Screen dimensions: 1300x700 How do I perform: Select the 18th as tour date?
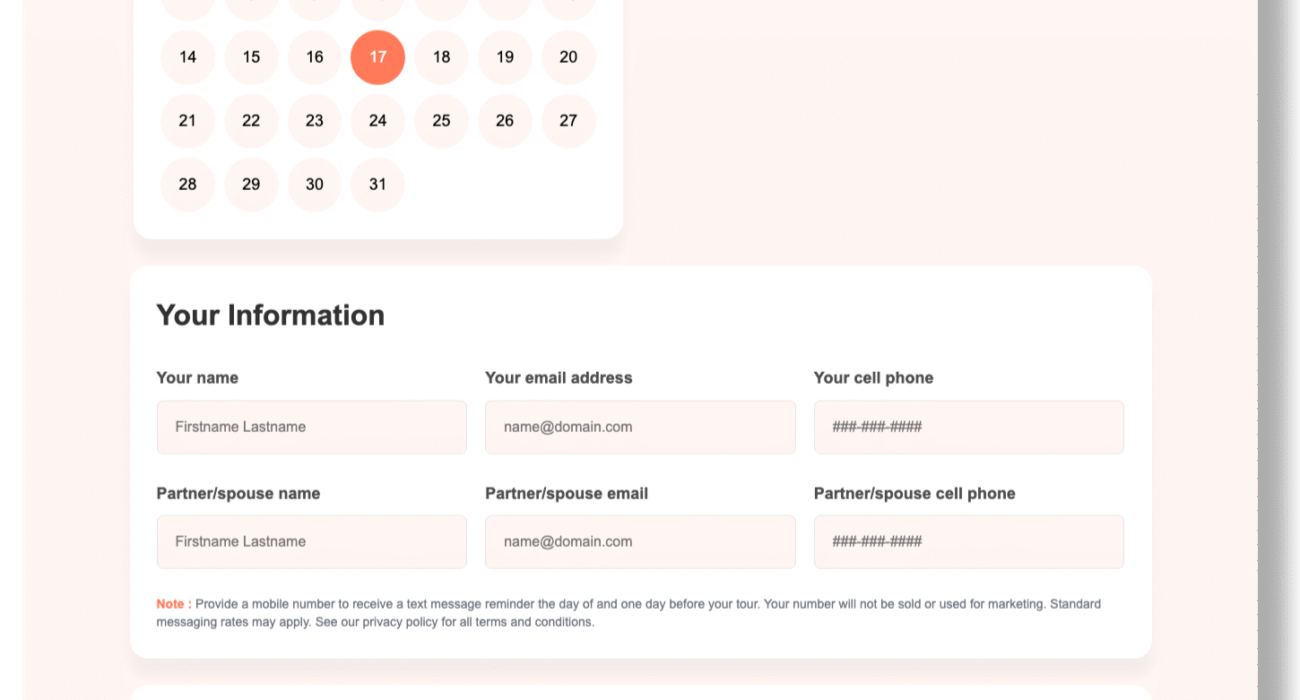coord(441,57)
